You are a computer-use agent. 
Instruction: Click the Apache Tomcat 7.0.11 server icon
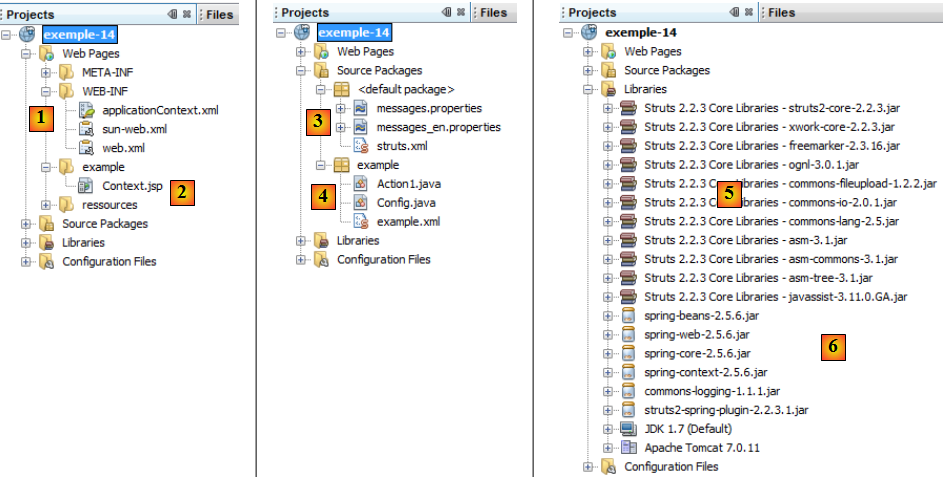[x=629, y=448]
